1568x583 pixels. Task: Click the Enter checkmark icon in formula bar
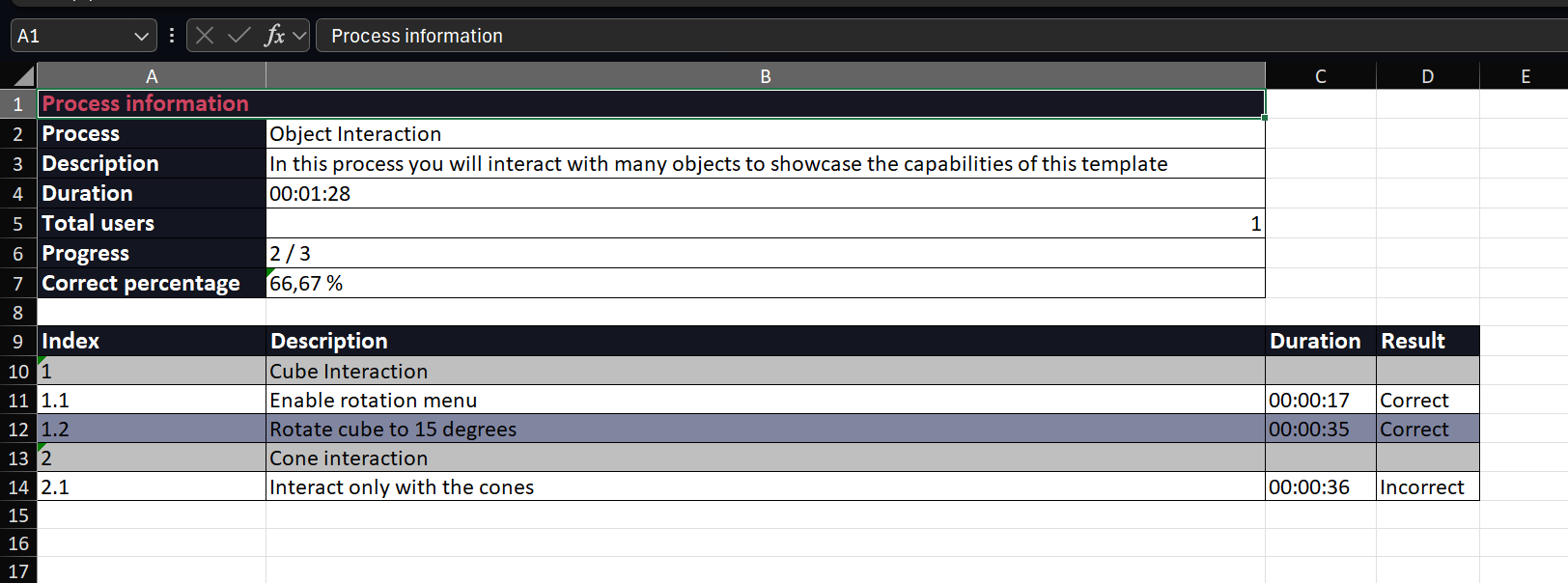tap(238, 36)
